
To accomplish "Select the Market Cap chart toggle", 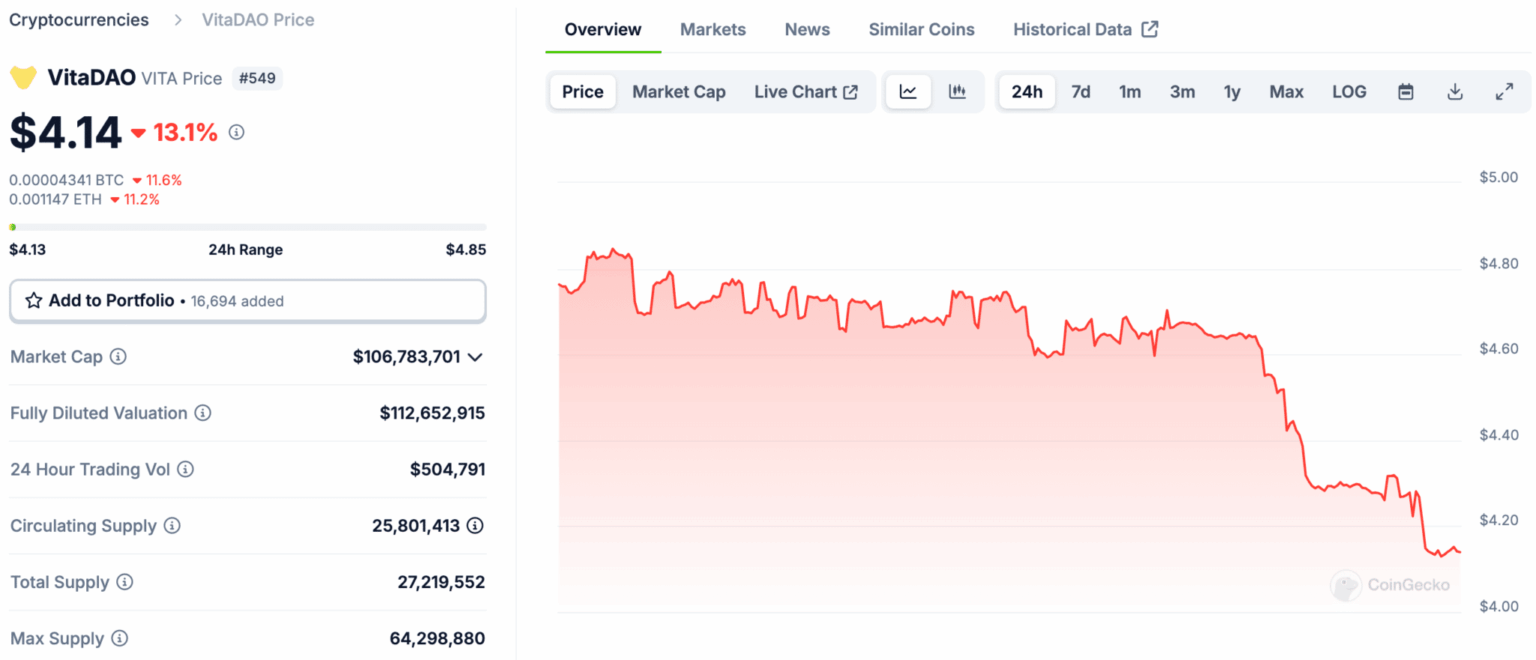I will (679, 92).
